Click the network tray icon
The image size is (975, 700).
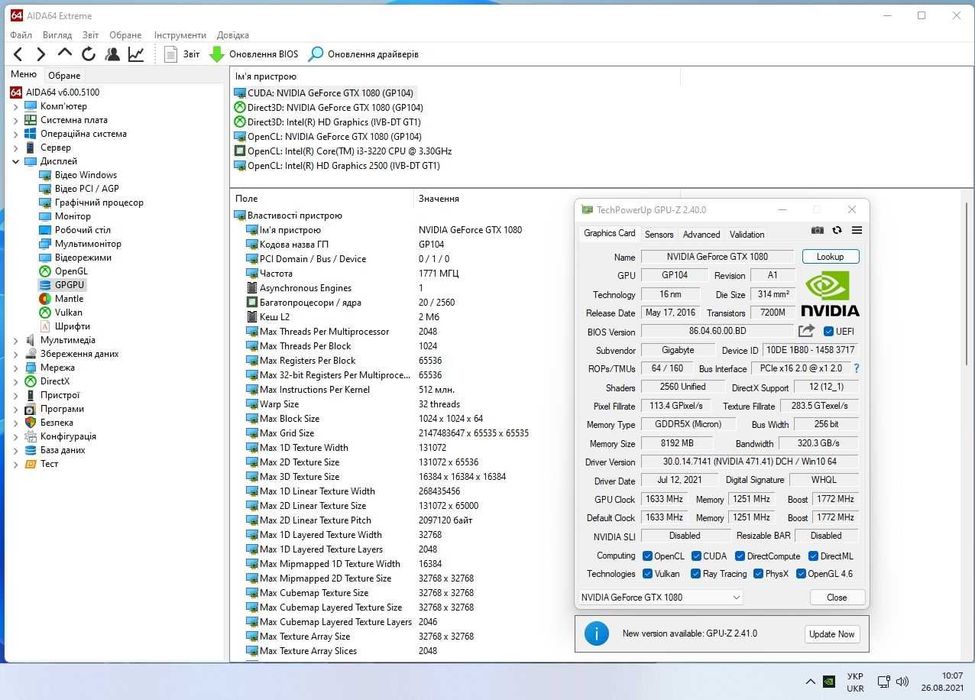(x=883, y=682)
